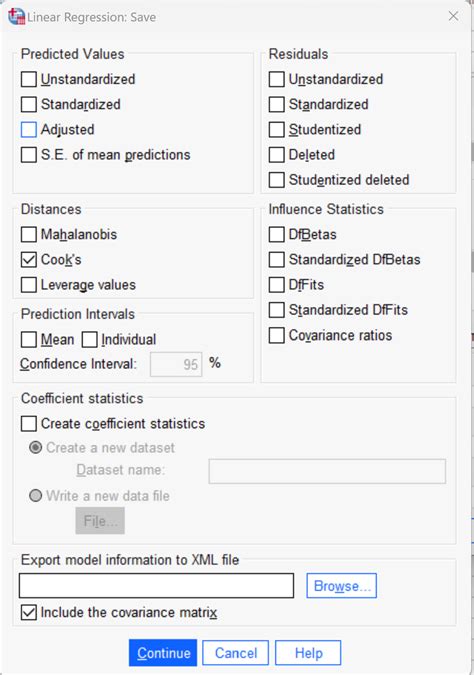This screenshot has height=675, width=474.
Task: Click the Continue button
Action: (x=163, y=653)
